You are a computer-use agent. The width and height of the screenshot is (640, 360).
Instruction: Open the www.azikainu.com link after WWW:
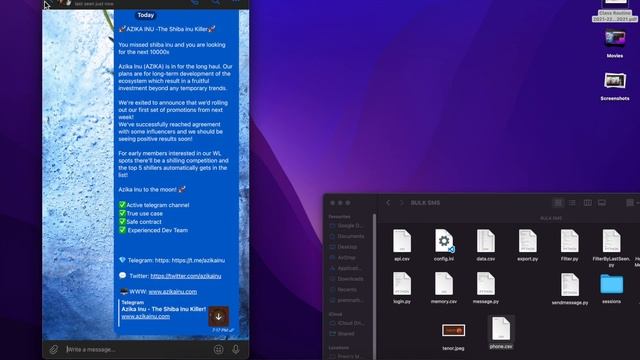pyautogui.click(x=173, y=291)
